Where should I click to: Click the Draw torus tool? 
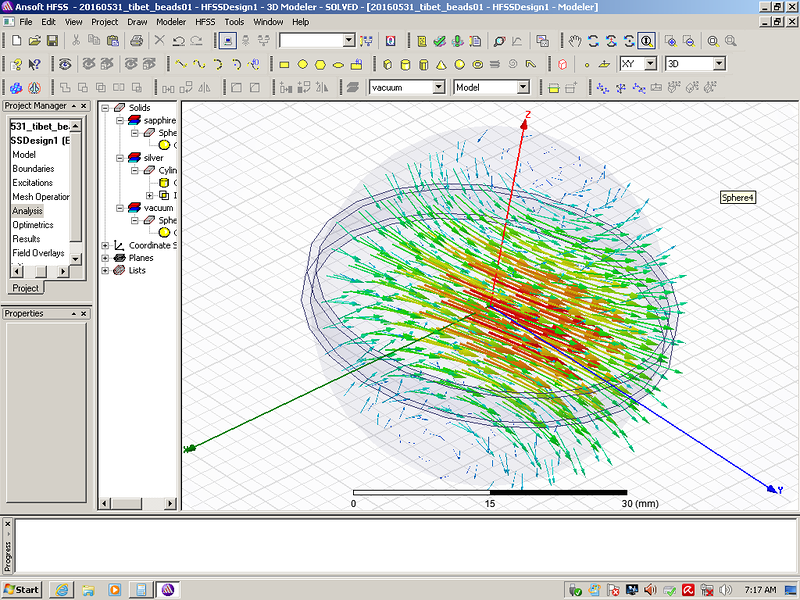pos(478,64)
